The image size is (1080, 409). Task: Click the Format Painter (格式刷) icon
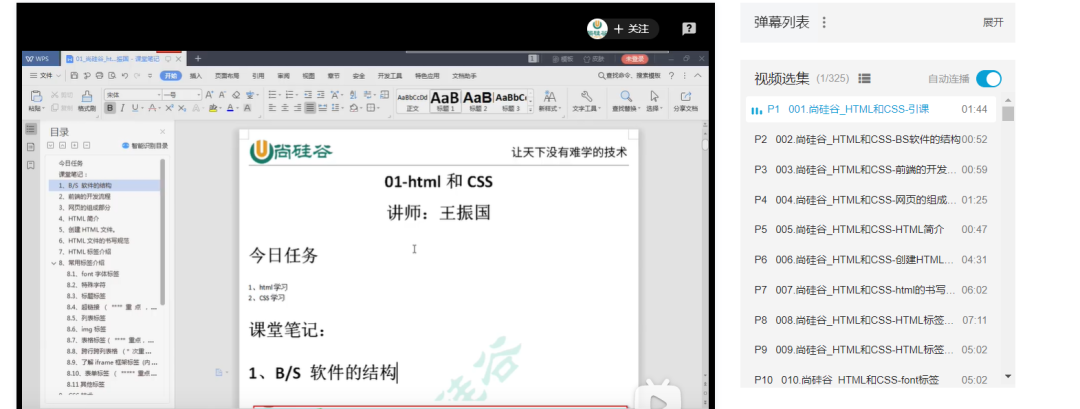pos(87,101)
